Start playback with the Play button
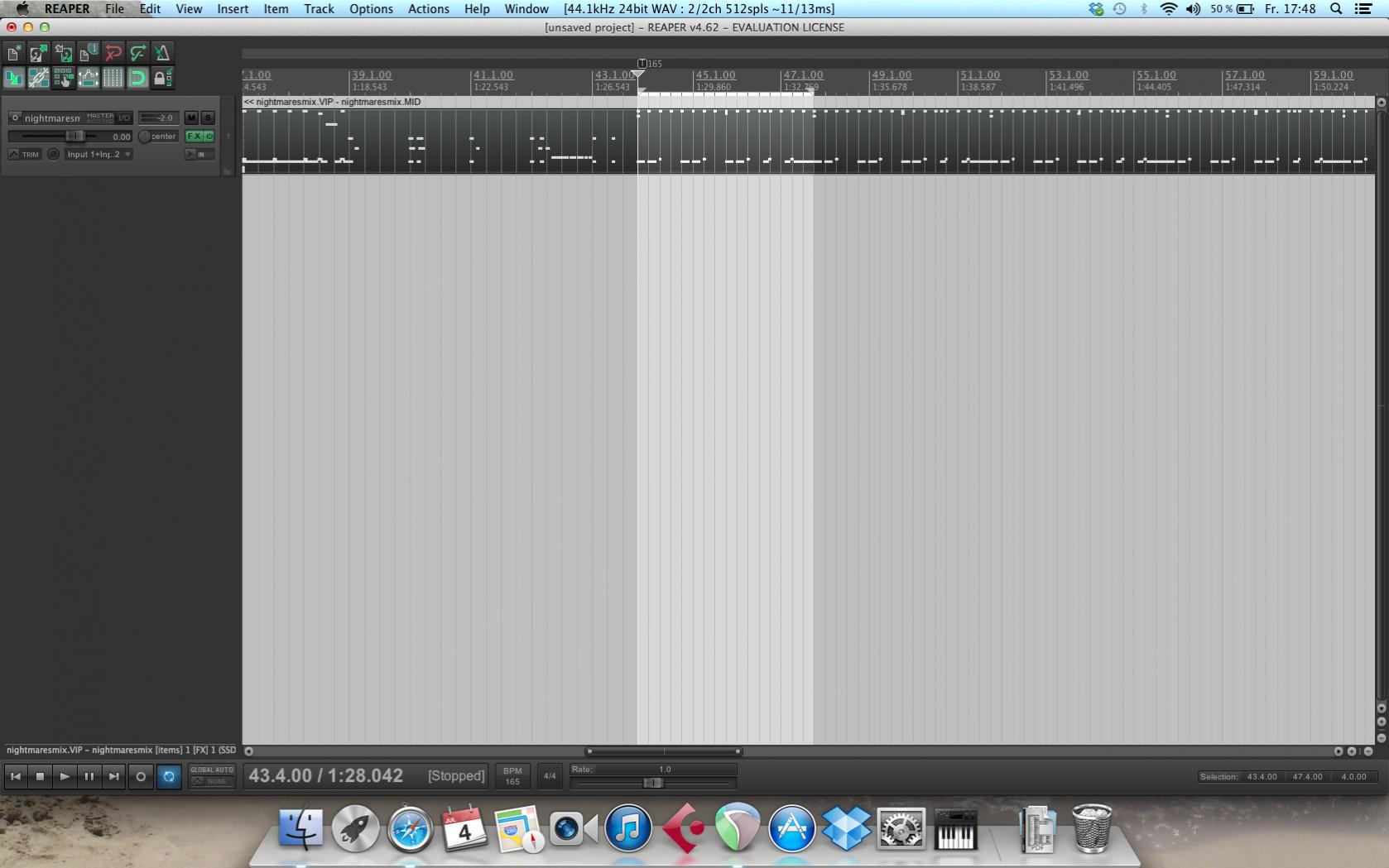Image resolution: width=1389 pixels, height=868 pixels. tap(65, 776)
